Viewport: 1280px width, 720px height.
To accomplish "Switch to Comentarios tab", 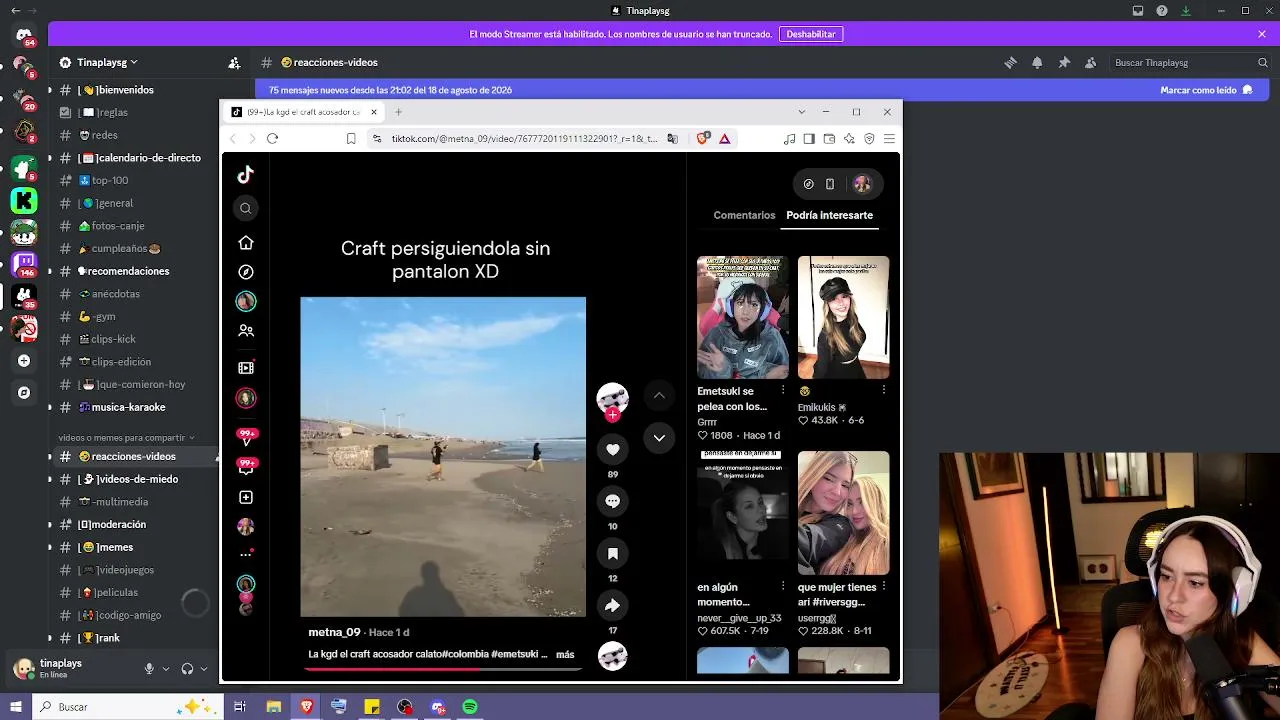I will click(744, 215).
